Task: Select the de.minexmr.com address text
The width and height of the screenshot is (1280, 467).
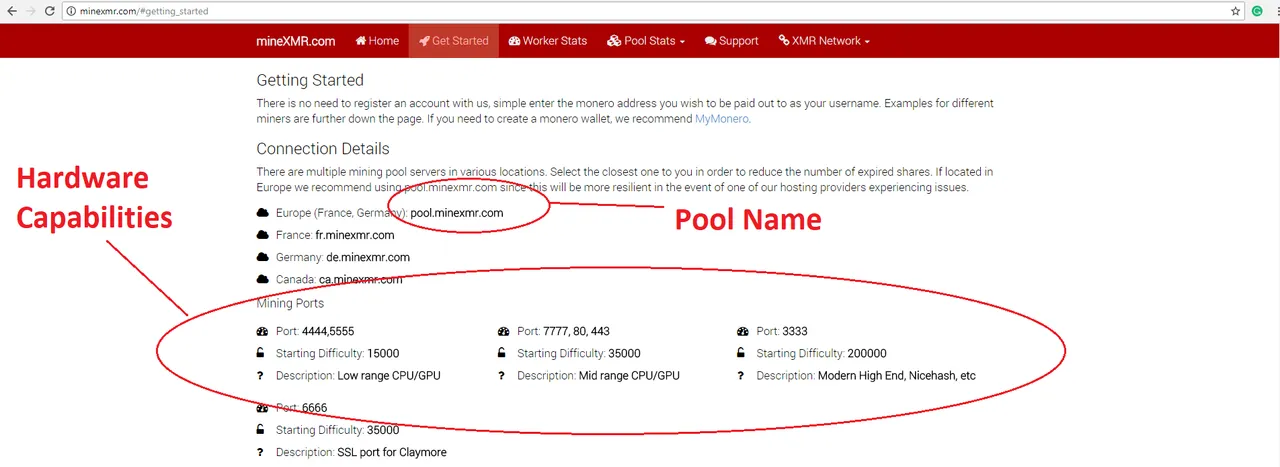Action: pos(368,257)
